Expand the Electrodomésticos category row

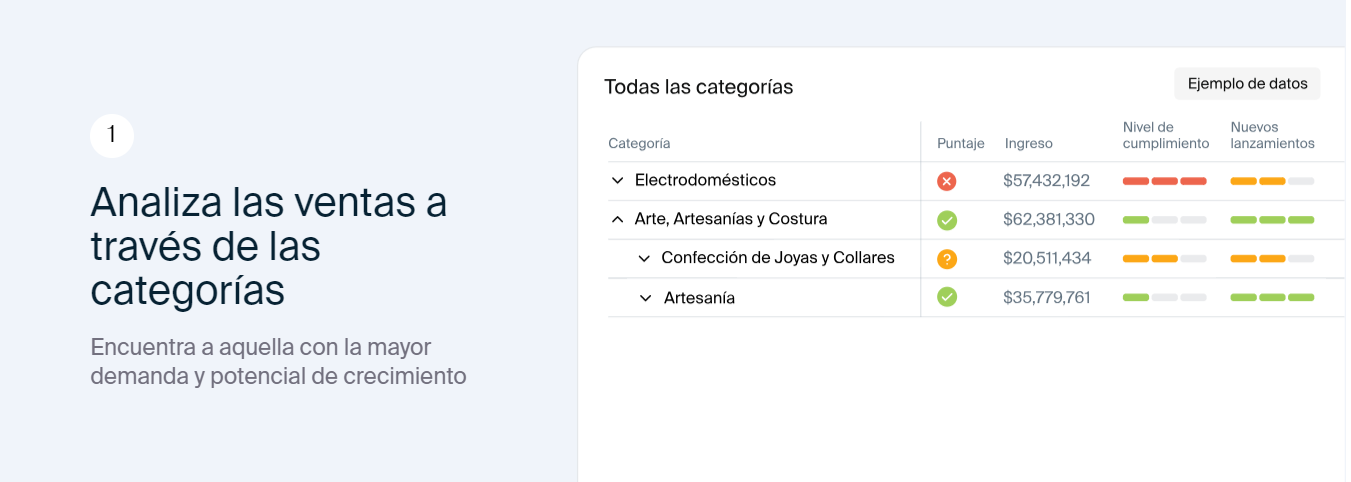pyautogui.click(x=617, y=181)
